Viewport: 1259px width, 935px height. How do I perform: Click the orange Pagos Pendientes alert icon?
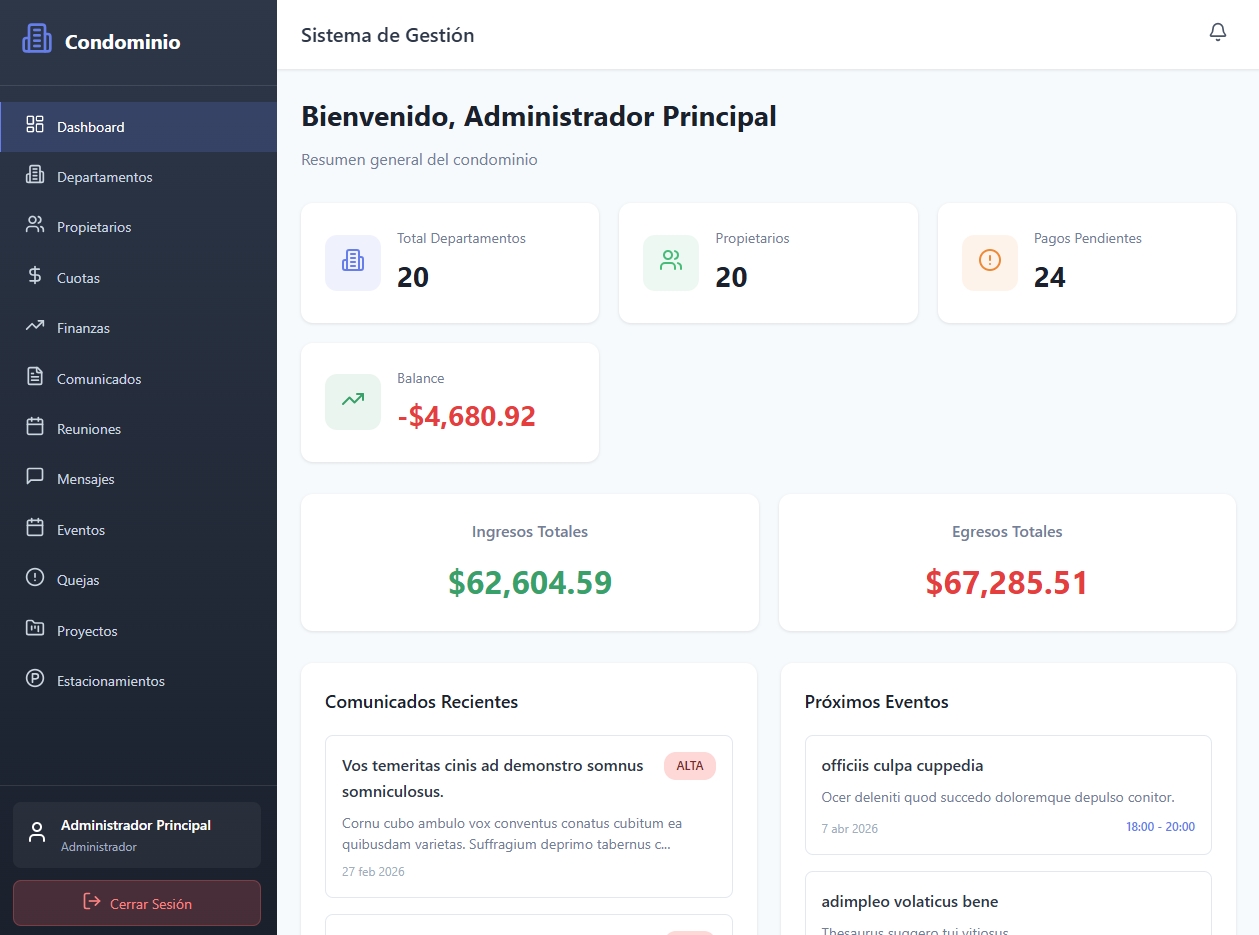989,262
